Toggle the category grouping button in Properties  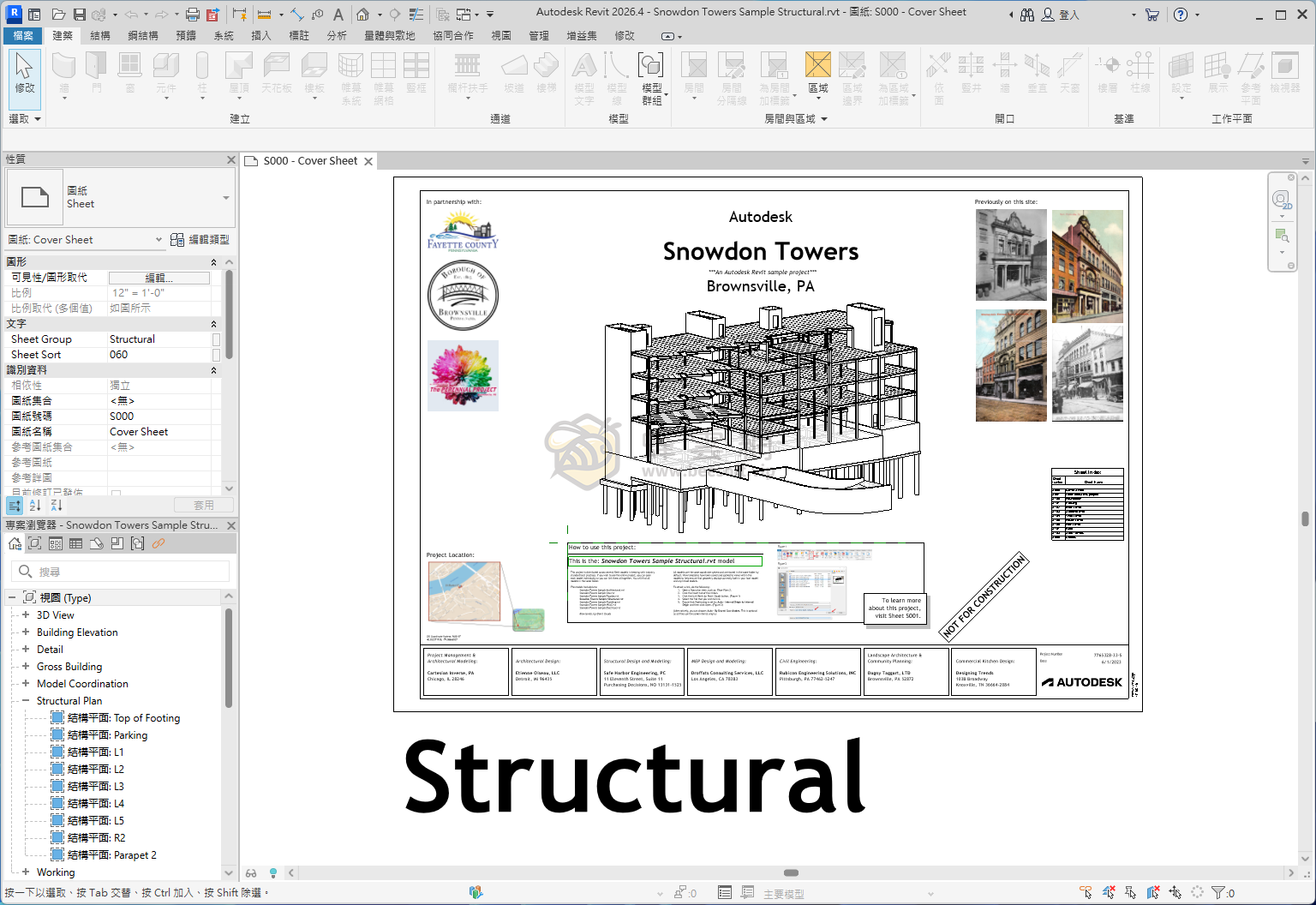point(15,506)
